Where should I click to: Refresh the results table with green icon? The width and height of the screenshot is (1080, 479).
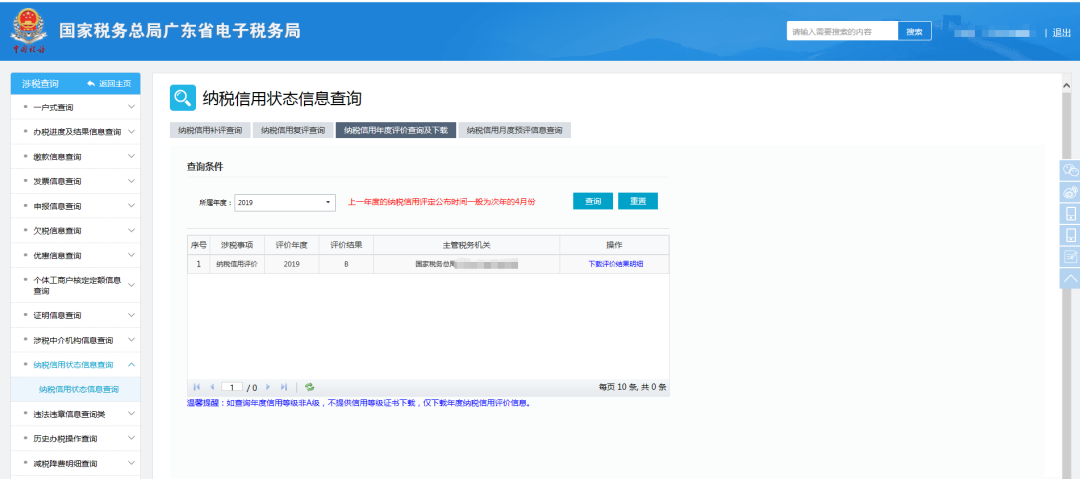310,387
